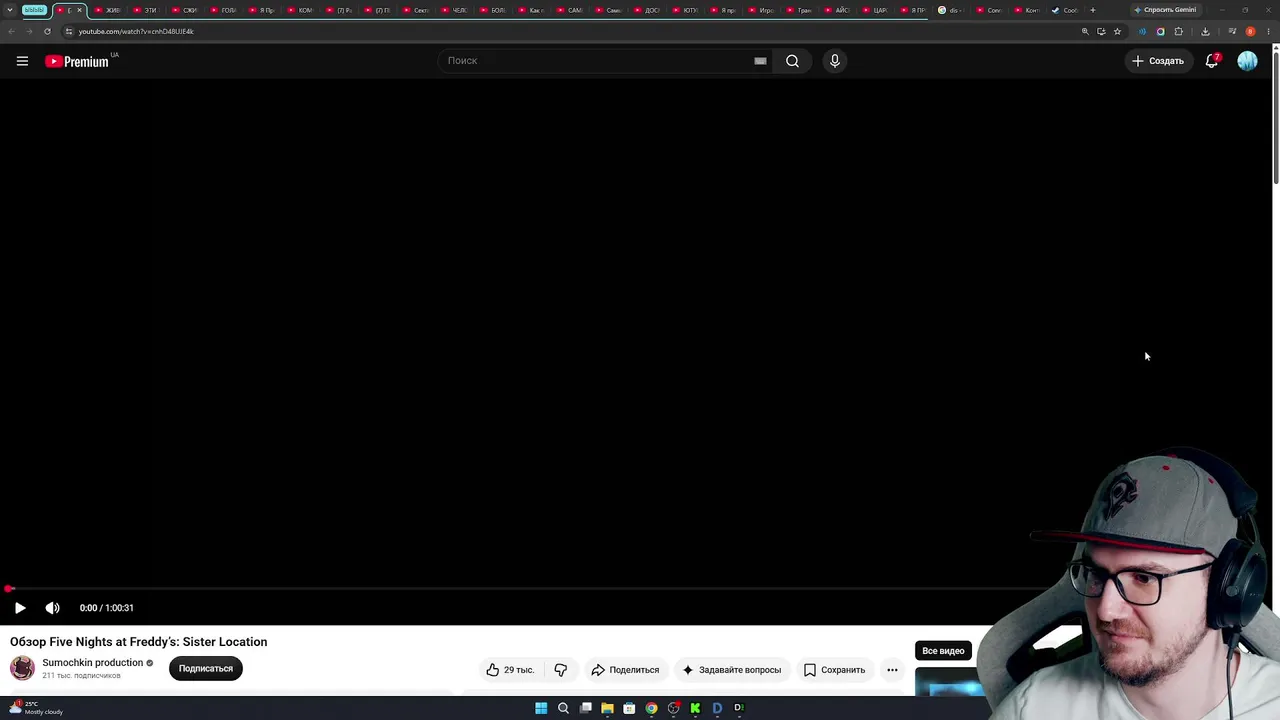This screenshot has width=1280, height=720.
Task: Start voice search with microphone
Action: pyautogui.click(x=835, y=61)
